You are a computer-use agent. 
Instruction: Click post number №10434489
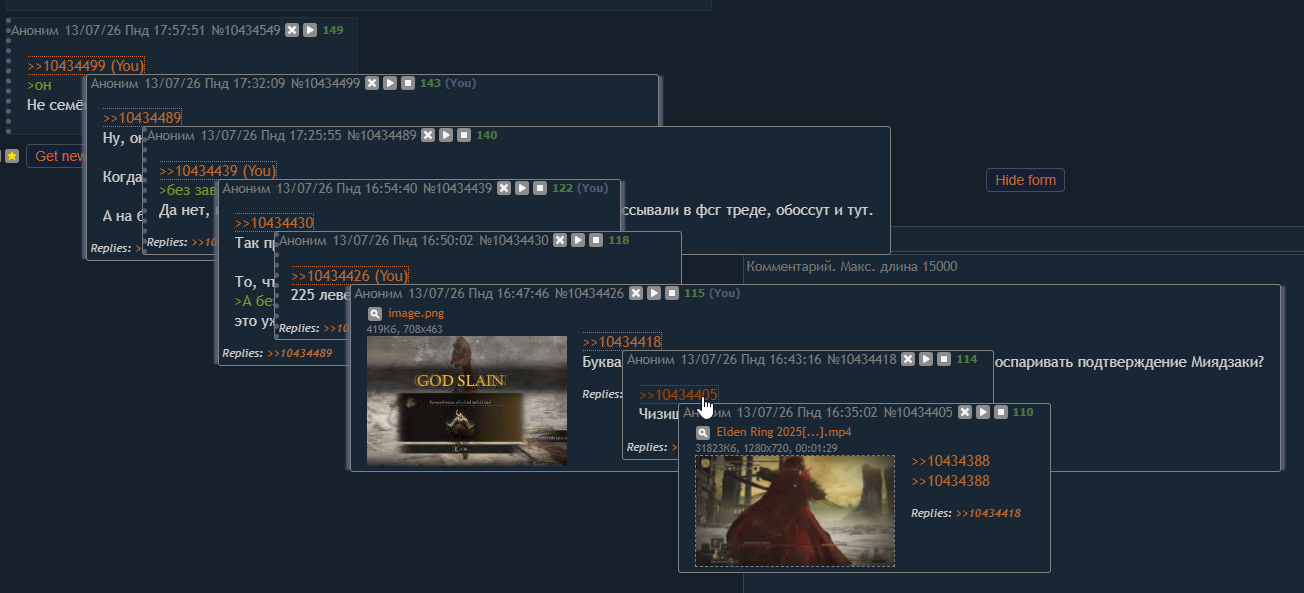point(382,135)
